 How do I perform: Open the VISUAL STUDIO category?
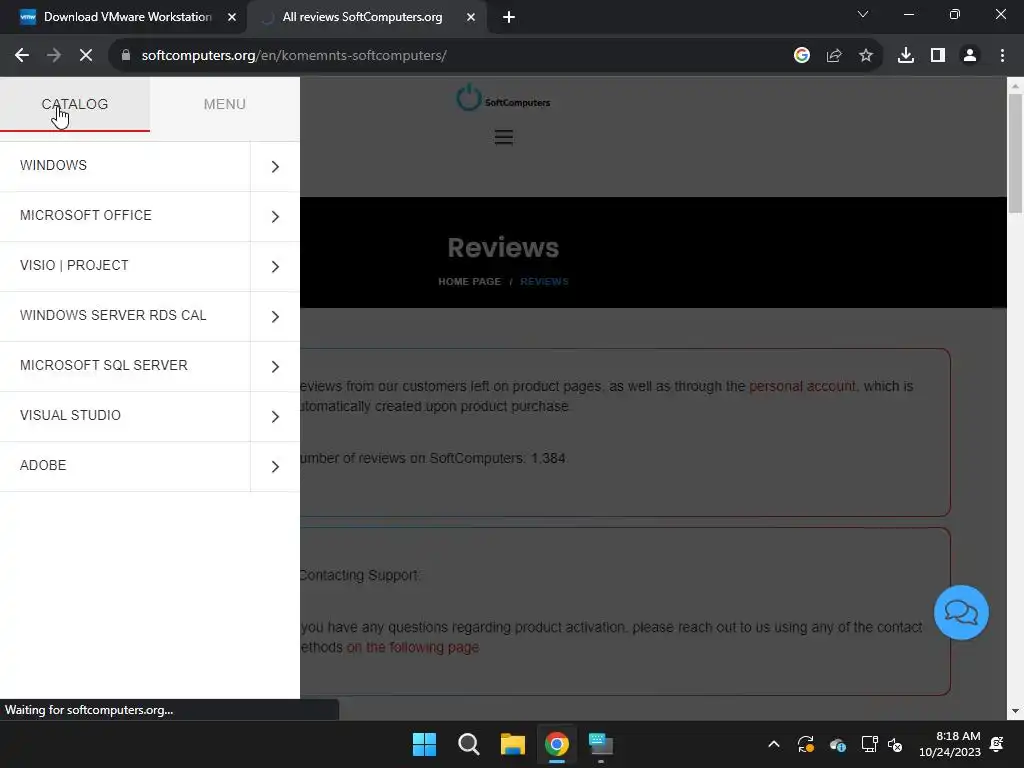(125, 416)
